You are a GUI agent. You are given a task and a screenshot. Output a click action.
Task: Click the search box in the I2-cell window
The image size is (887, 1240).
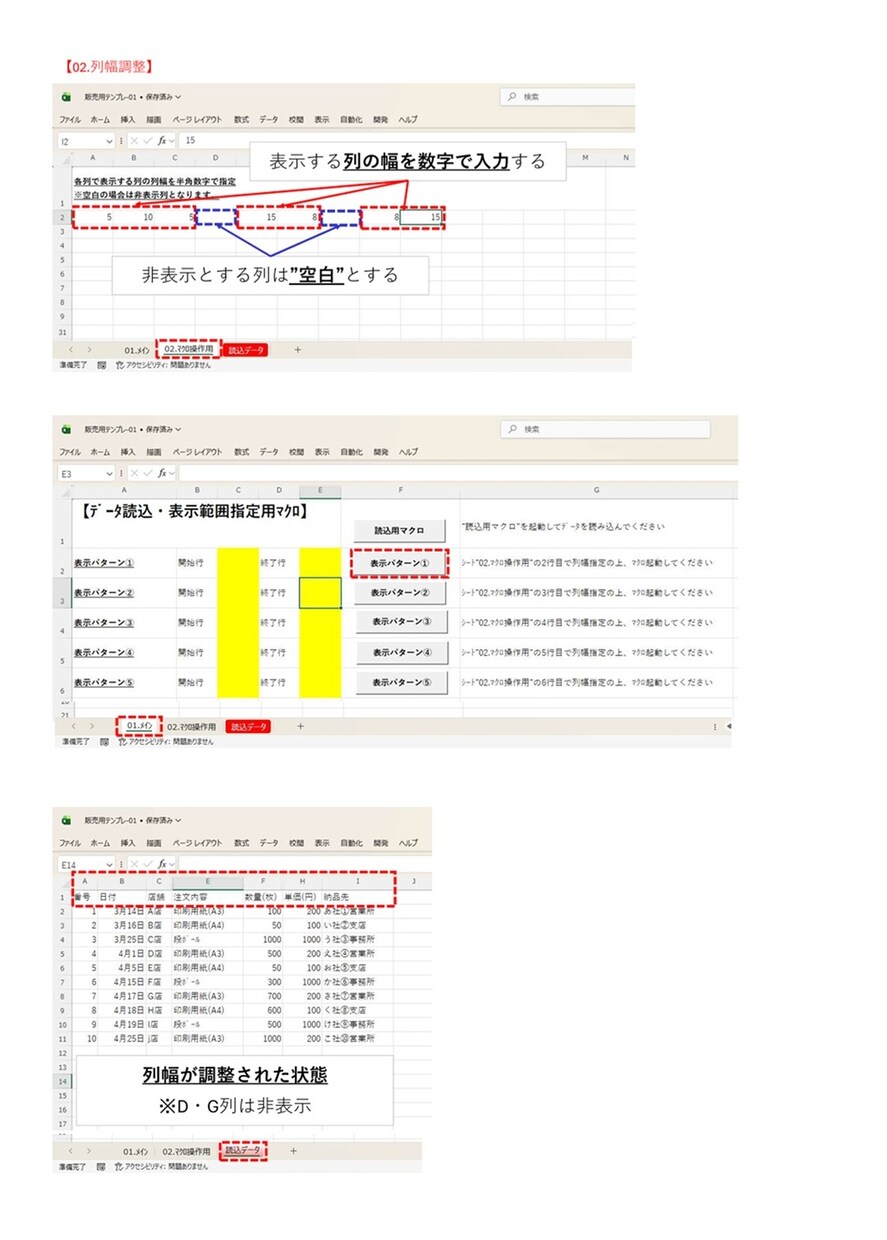point(567,97)
